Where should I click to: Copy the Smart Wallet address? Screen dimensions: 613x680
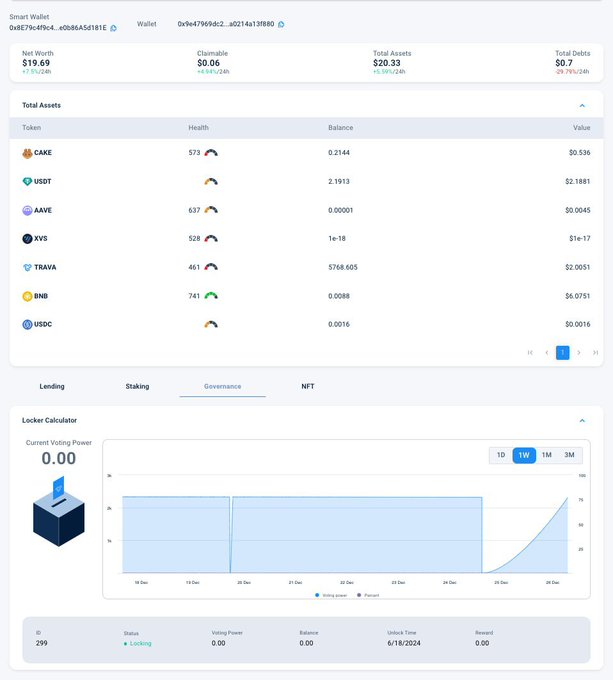pyautogui.click(x=113, y=28)
